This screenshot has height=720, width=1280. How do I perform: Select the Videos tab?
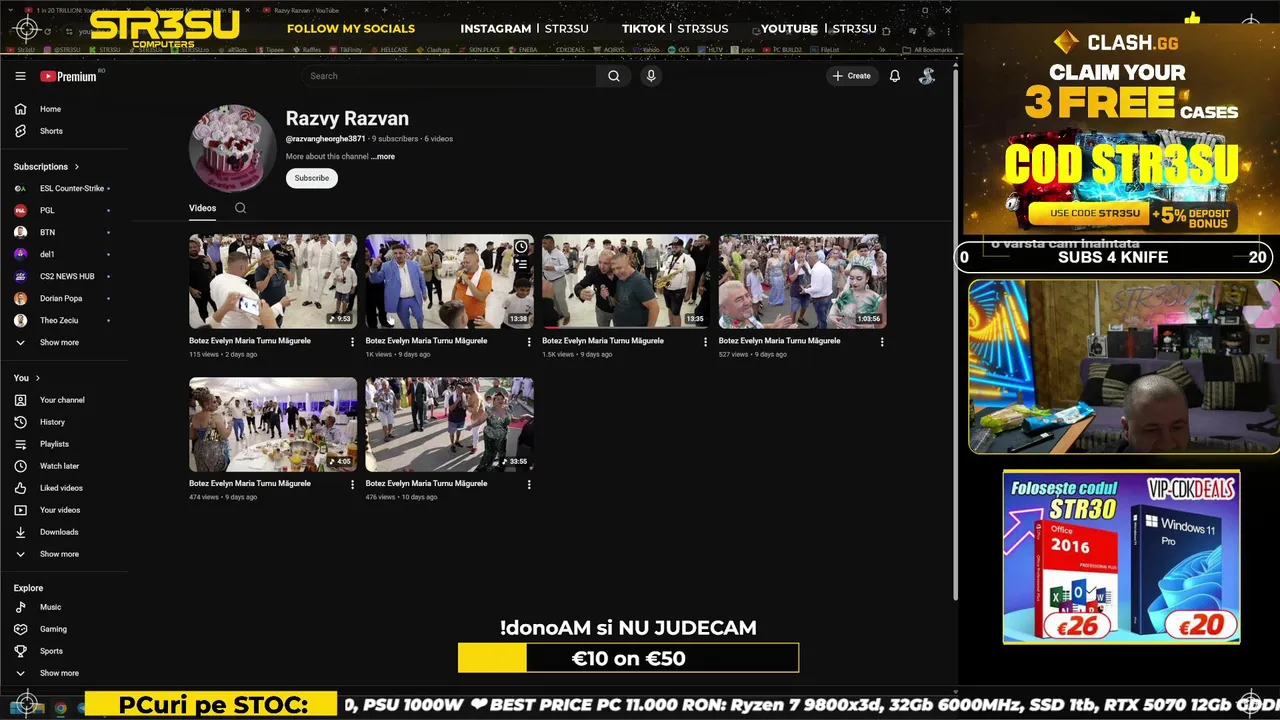[202, 208]
